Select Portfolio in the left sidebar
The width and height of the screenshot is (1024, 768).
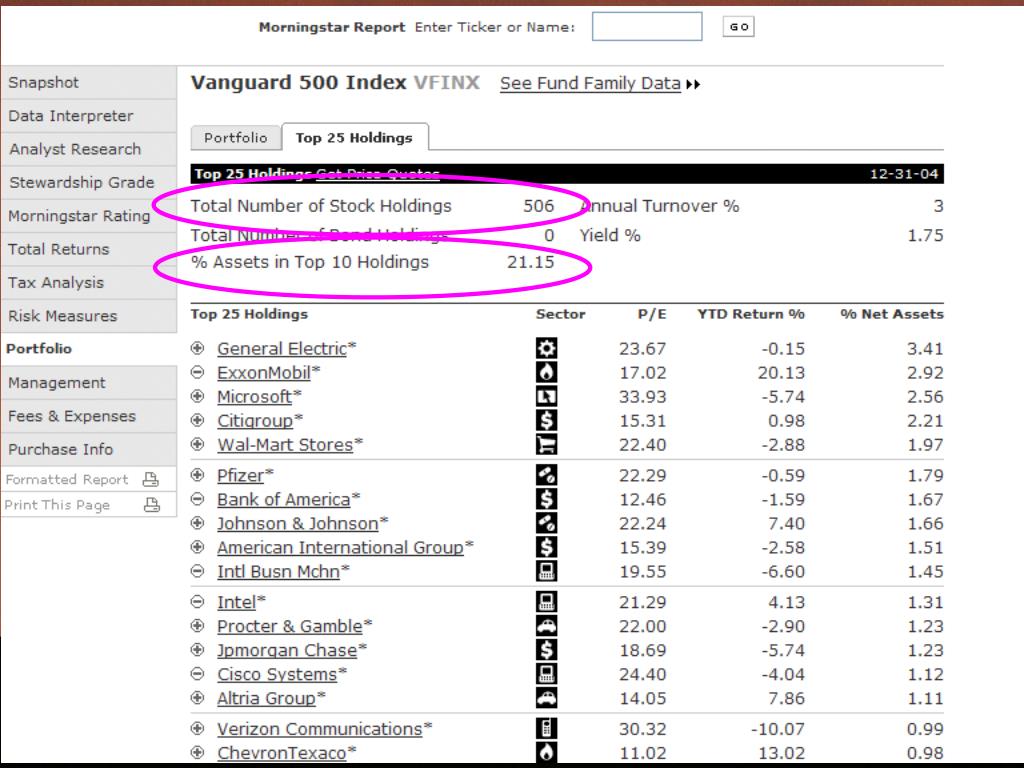pos(89,349)
